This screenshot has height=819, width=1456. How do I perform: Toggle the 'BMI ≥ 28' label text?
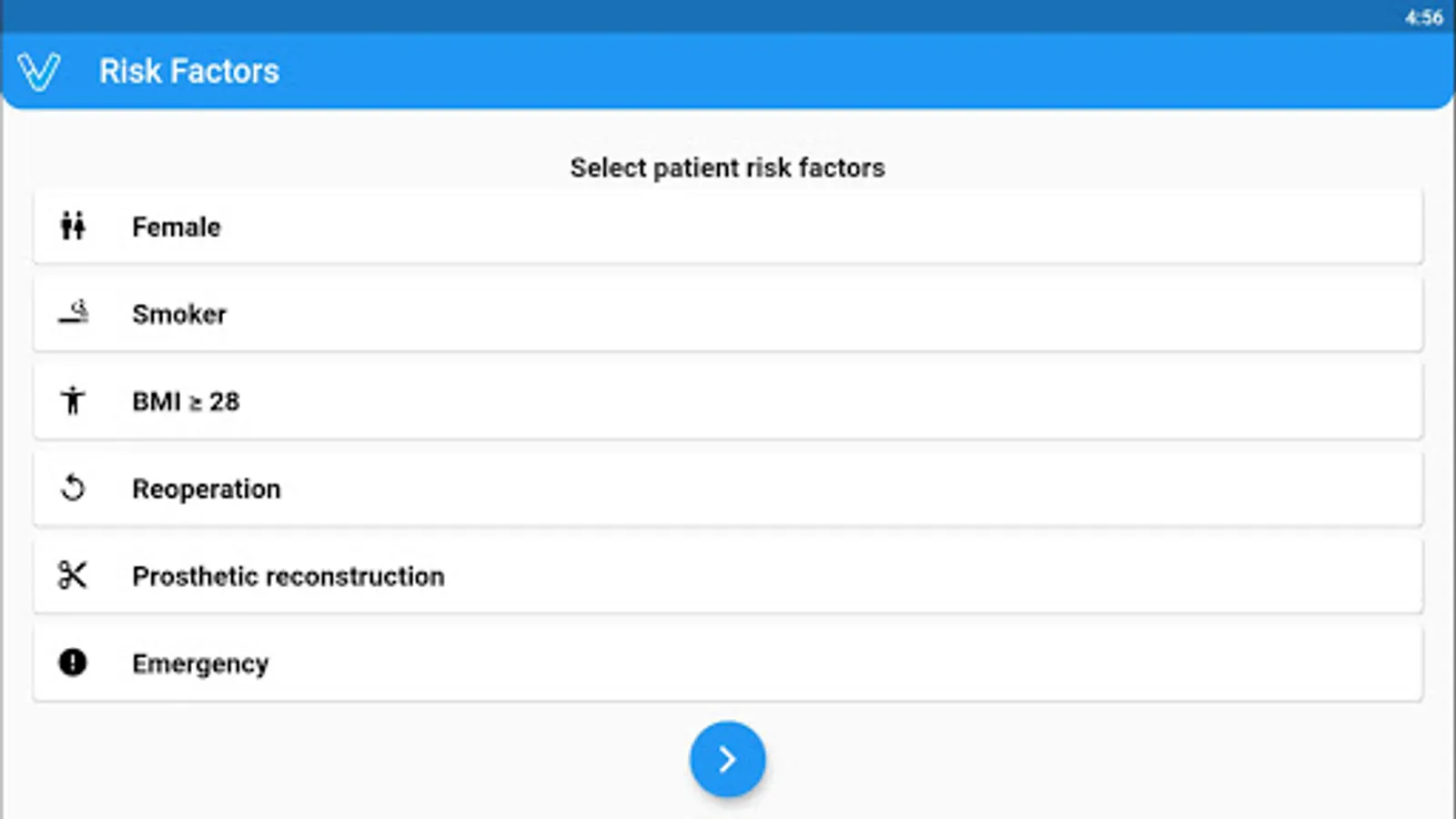186,401
